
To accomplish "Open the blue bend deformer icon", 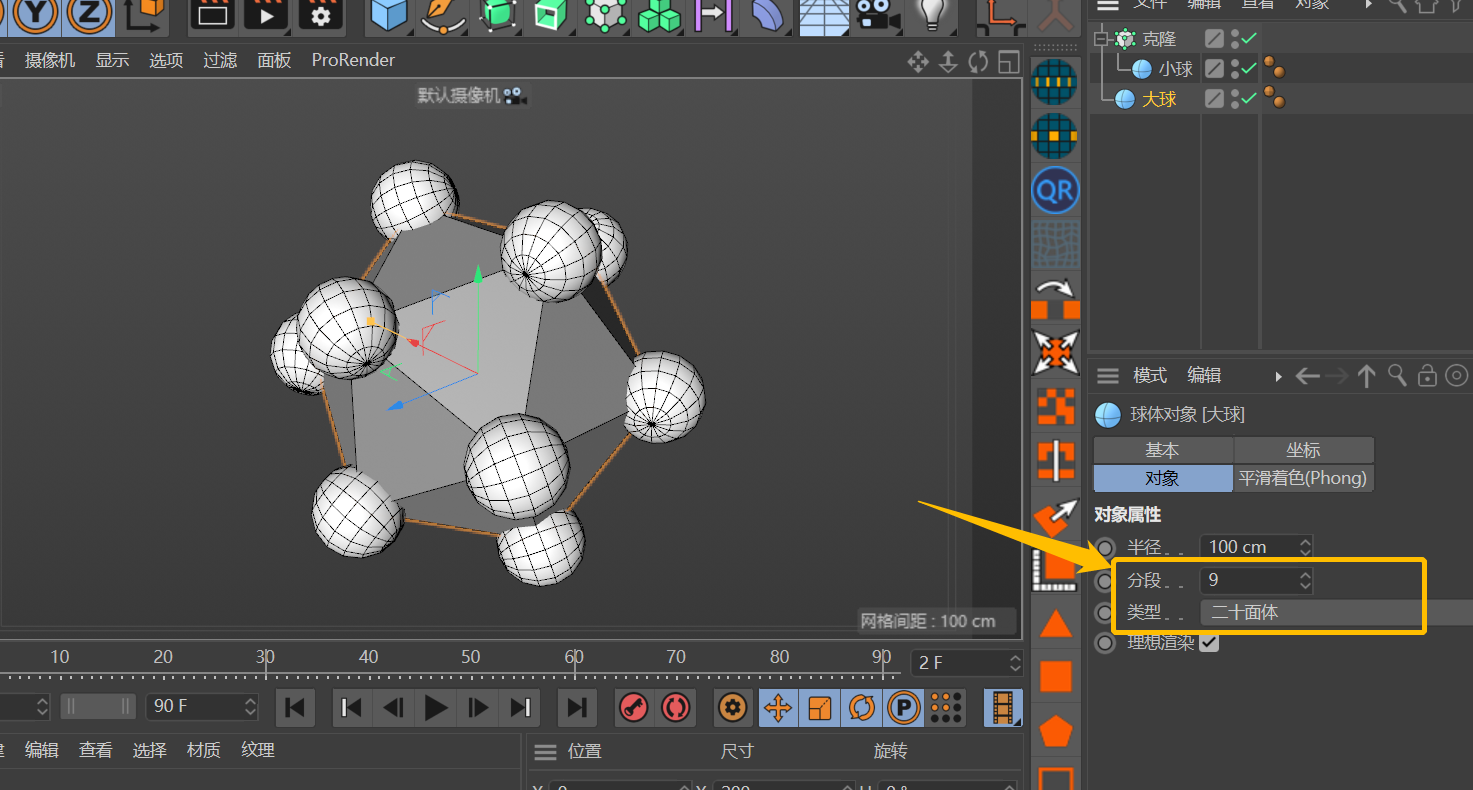I will tap(766, 14).
